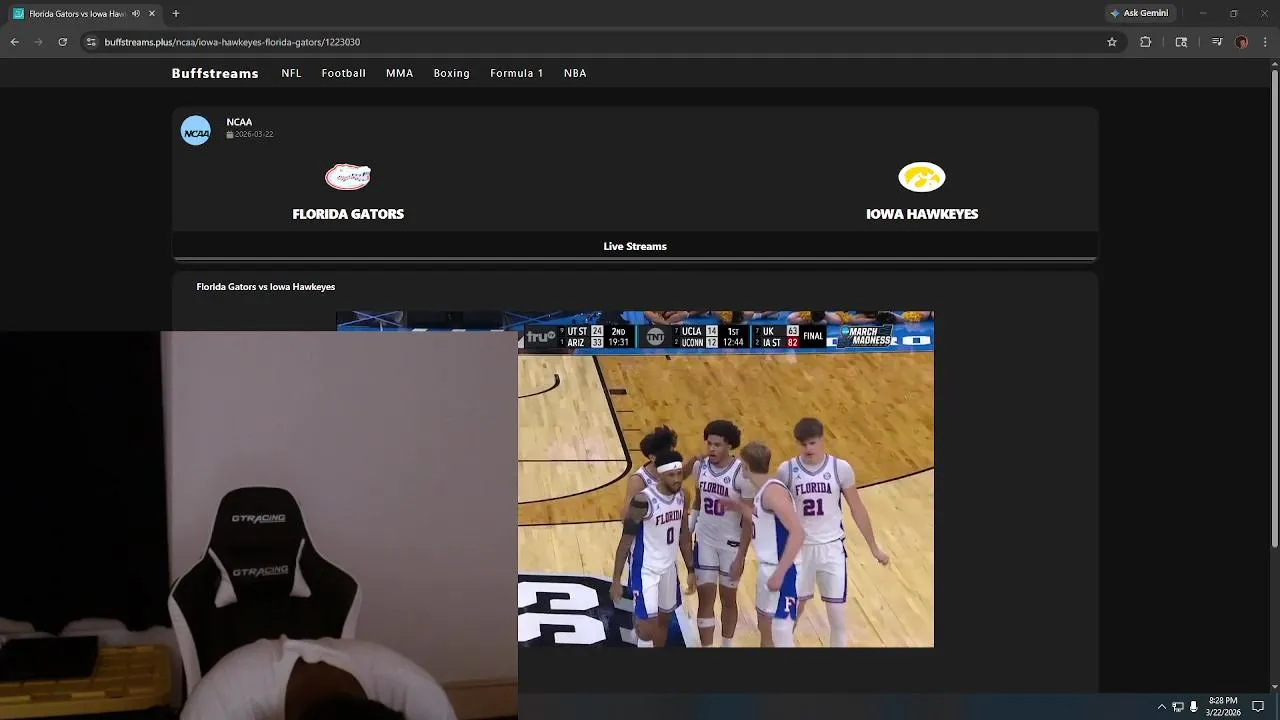Viewport: 1280px width, 720px height.
Task: Click forward navigation arrow
Action: click(x=38, y=42)
